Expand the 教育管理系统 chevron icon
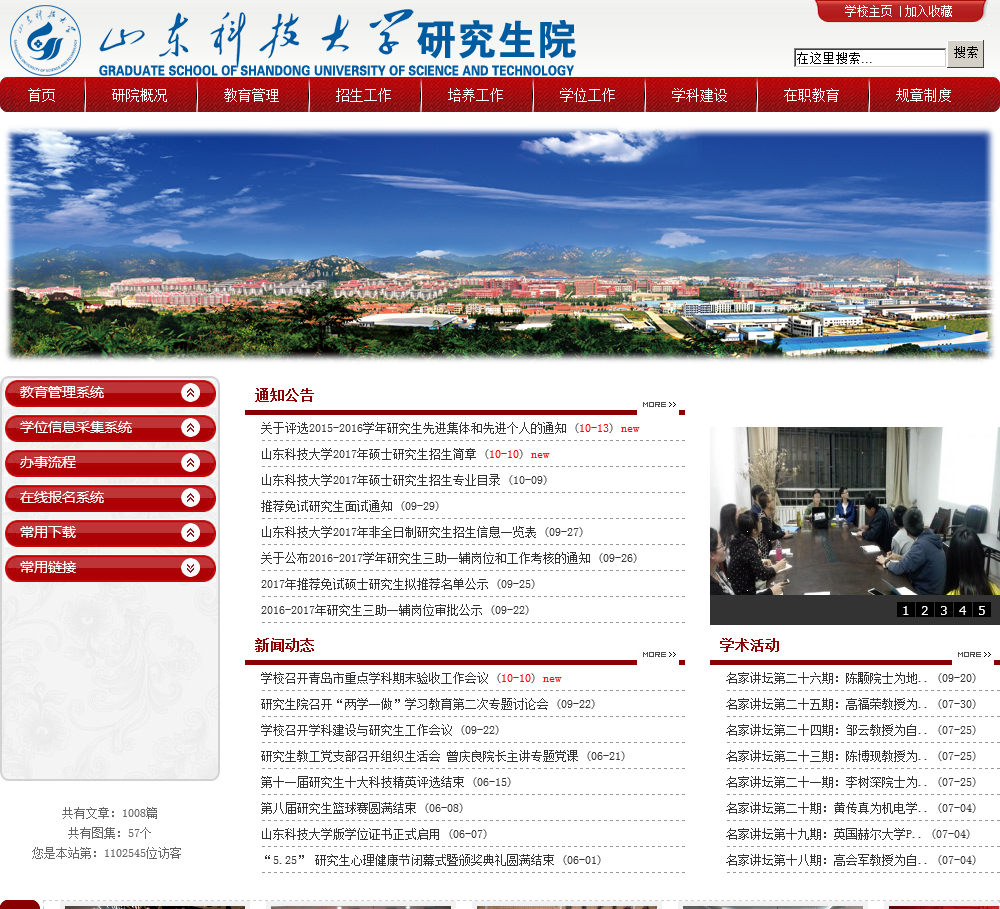The image size is (1000, 909). 190,393
